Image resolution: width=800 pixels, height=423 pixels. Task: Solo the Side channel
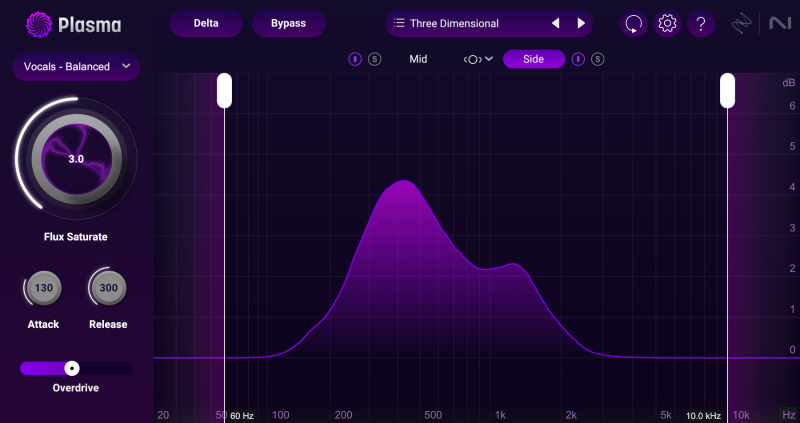tap(597, 59)
